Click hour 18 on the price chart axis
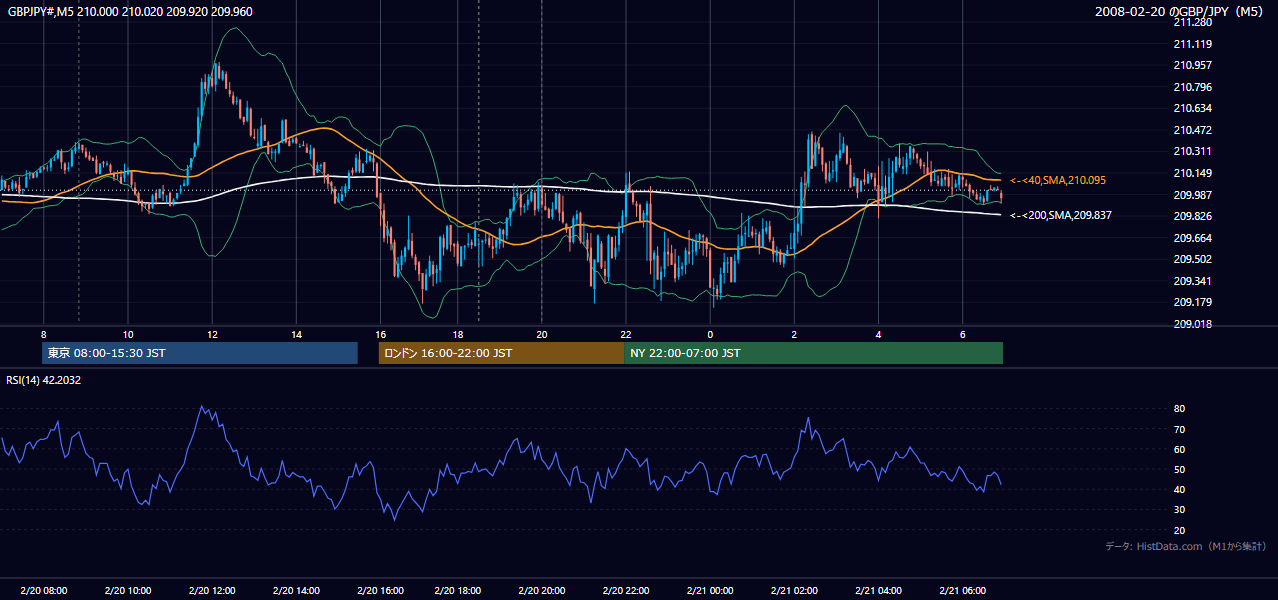 (x=457, y=334)
